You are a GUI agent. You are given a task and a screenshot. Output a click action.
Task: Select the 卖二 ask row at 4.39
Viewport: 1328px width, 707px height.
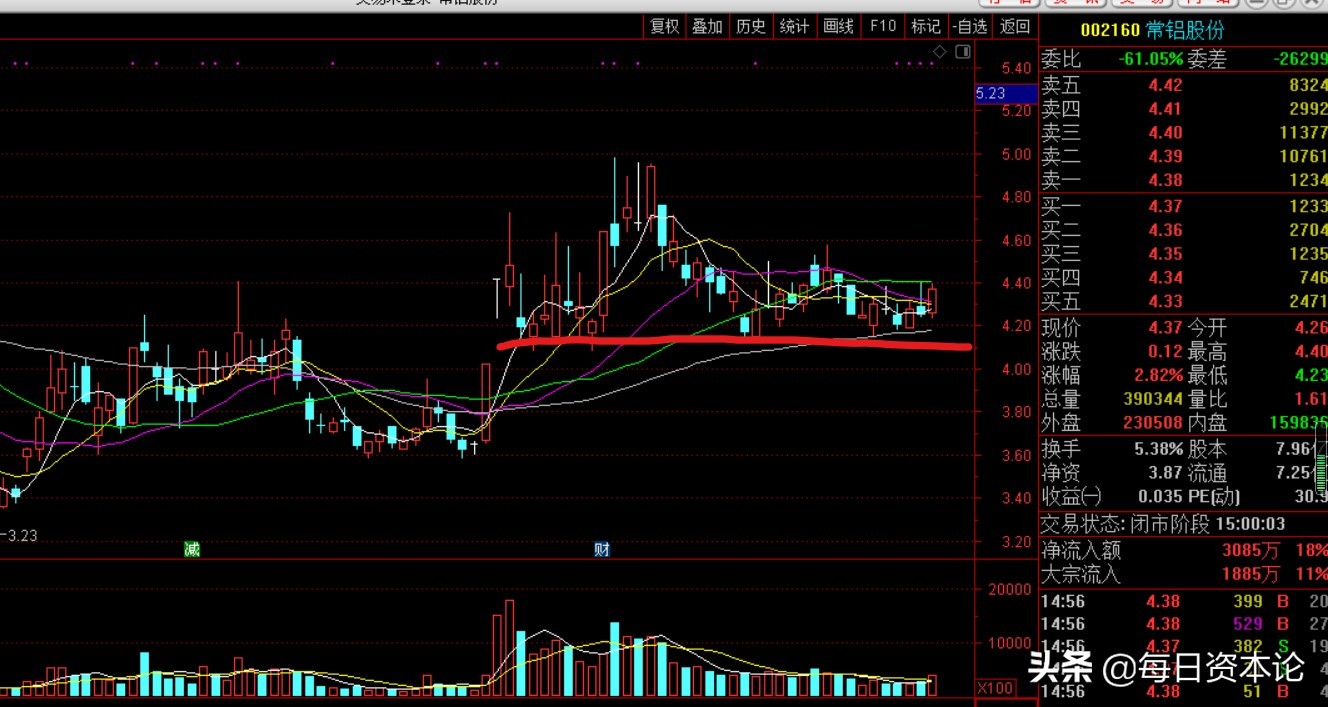point(1184,157)
